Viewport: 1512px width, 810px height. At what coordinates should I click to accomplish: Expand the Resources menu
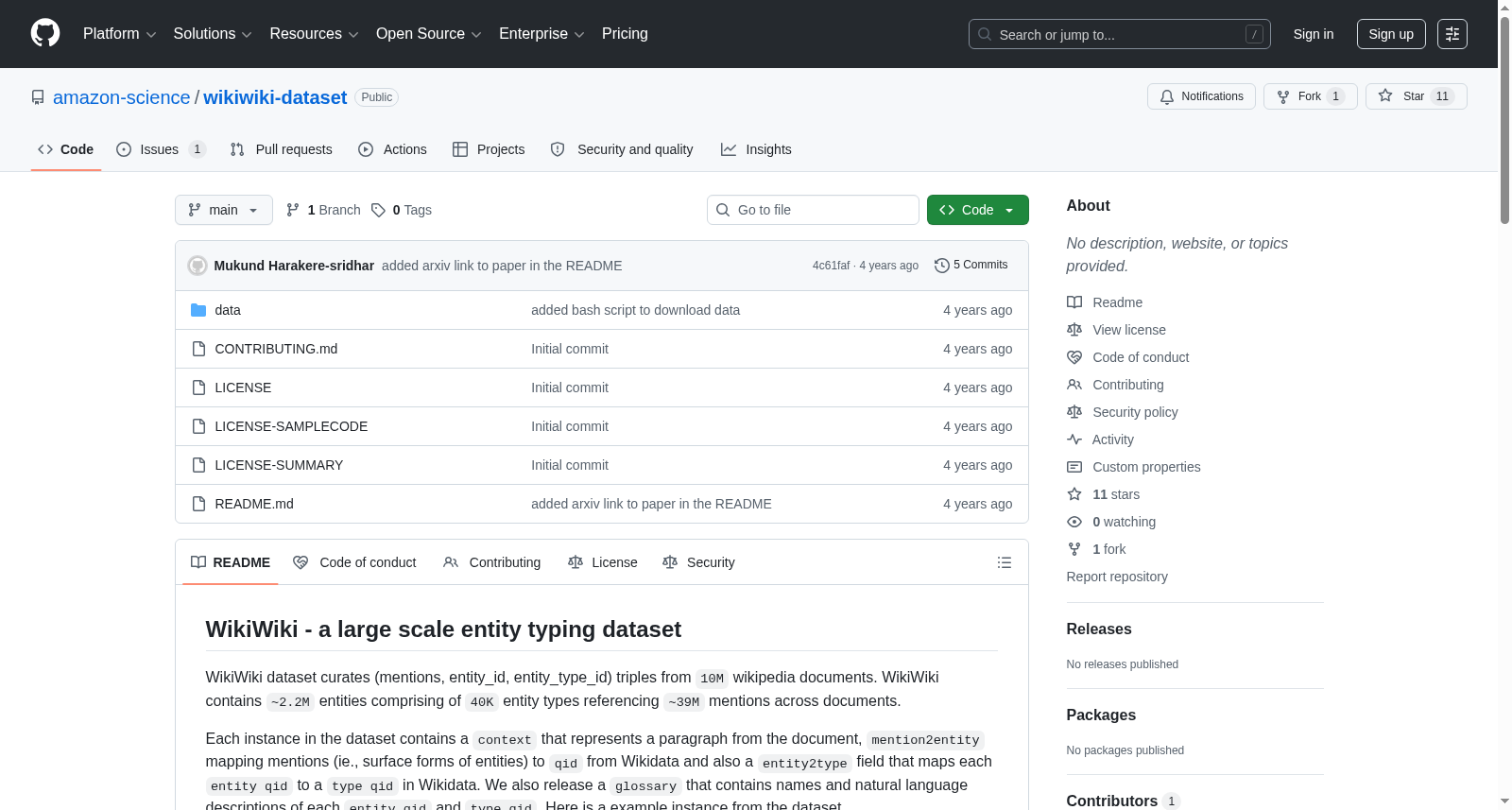(314, 34)
